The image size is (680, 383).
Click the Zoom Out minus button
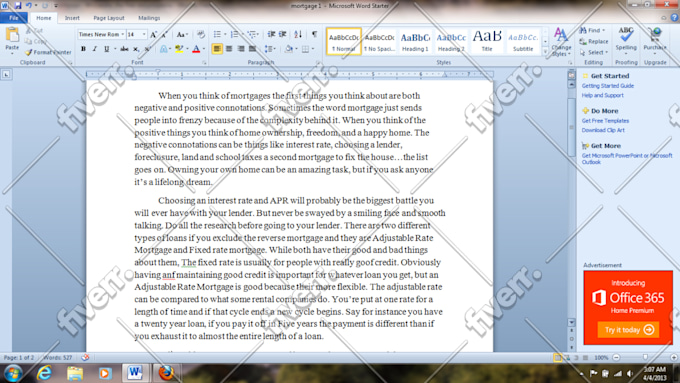616,357
